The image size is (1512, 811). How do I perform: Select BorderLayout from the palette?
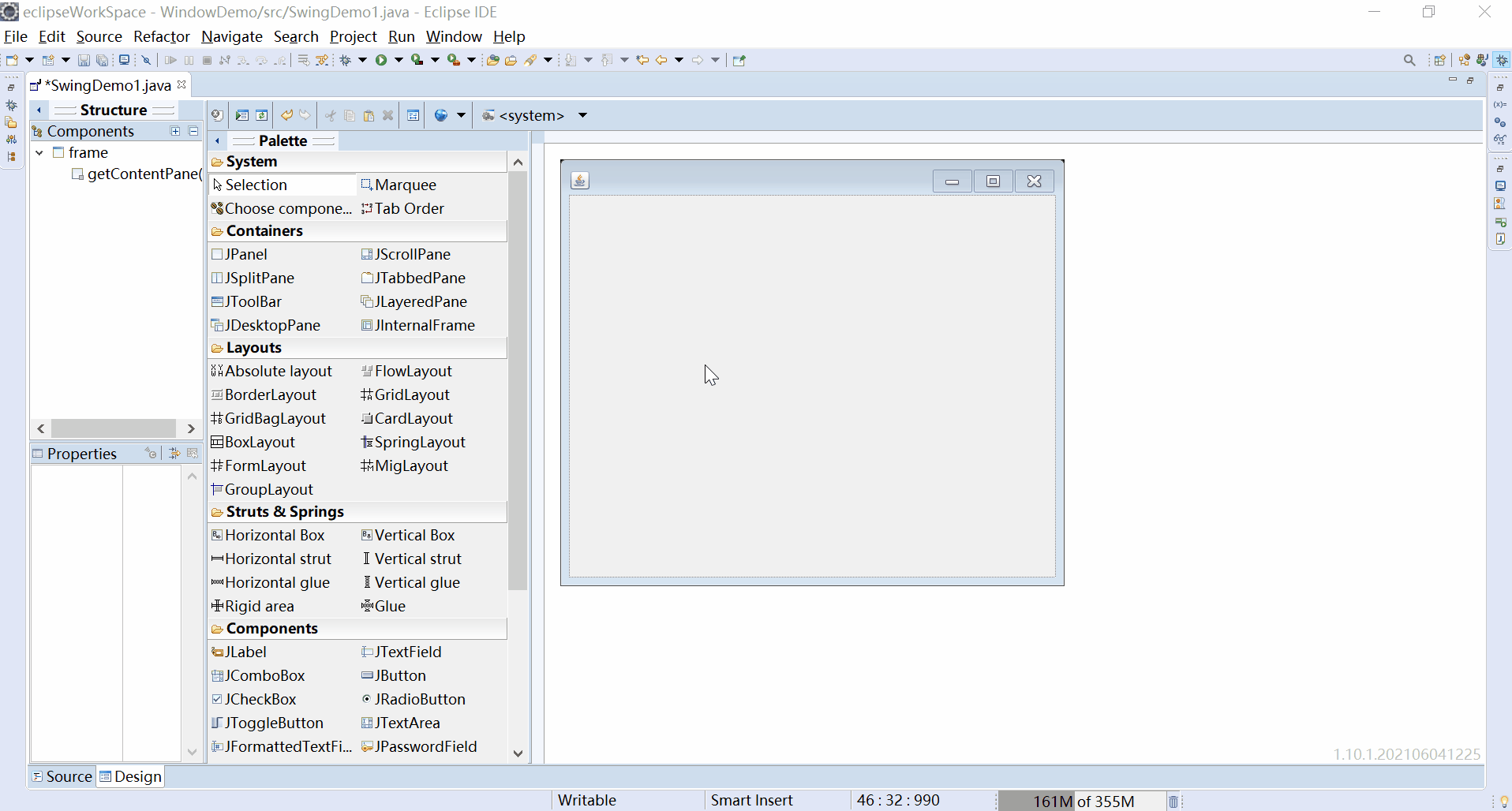[x=264, y=394]
